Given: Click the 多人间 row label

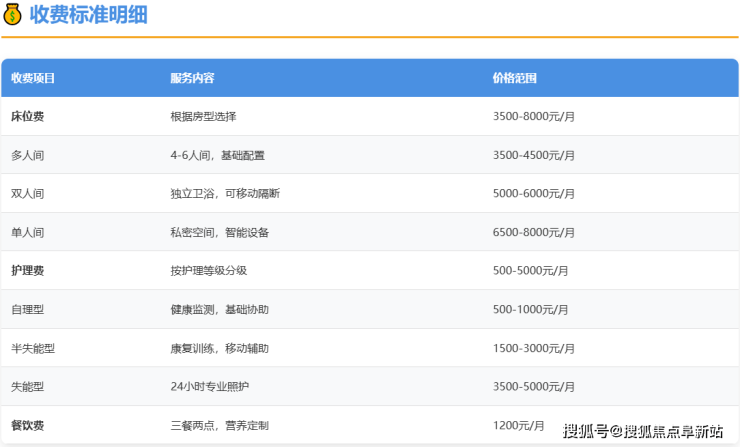Looking at the screenshot, I should point(27,155).
